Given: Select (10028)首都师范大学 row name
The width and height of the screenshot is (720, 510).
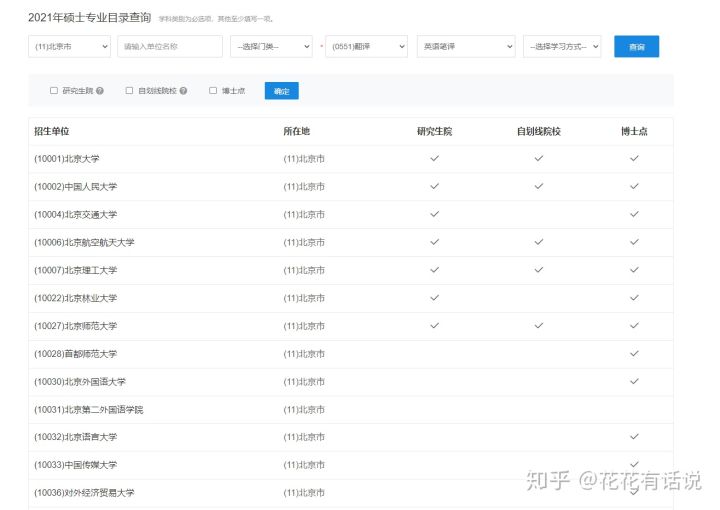Looking at the screenshot, I should tap(75, 354).
